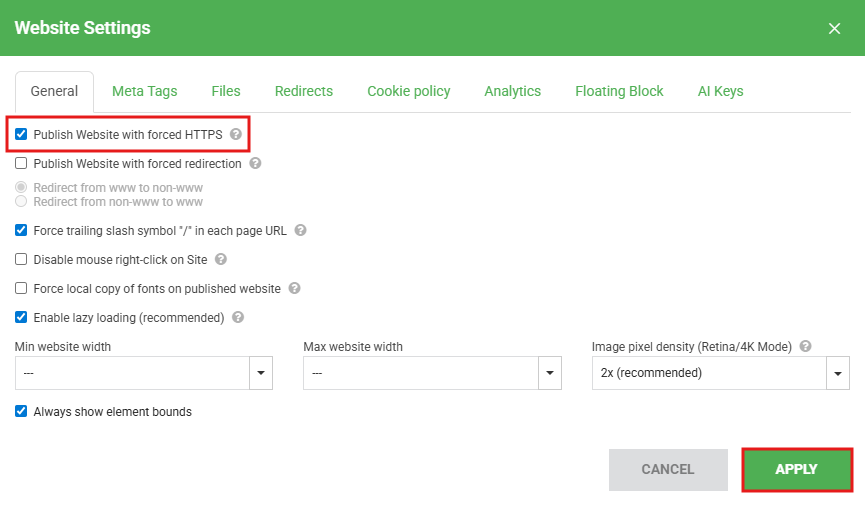Click help icon next to forced redirection
Viewport: 865px width, 506px height.
(255, 163)
